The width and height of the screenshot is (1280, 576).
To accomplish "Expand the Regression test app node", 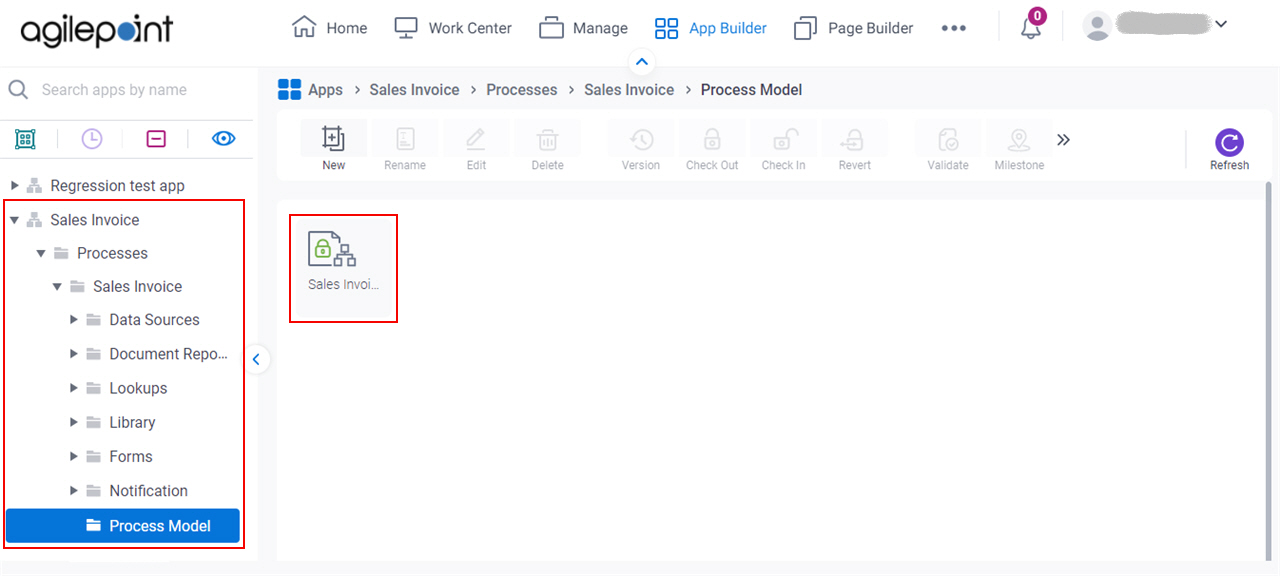I will (14, 186).
